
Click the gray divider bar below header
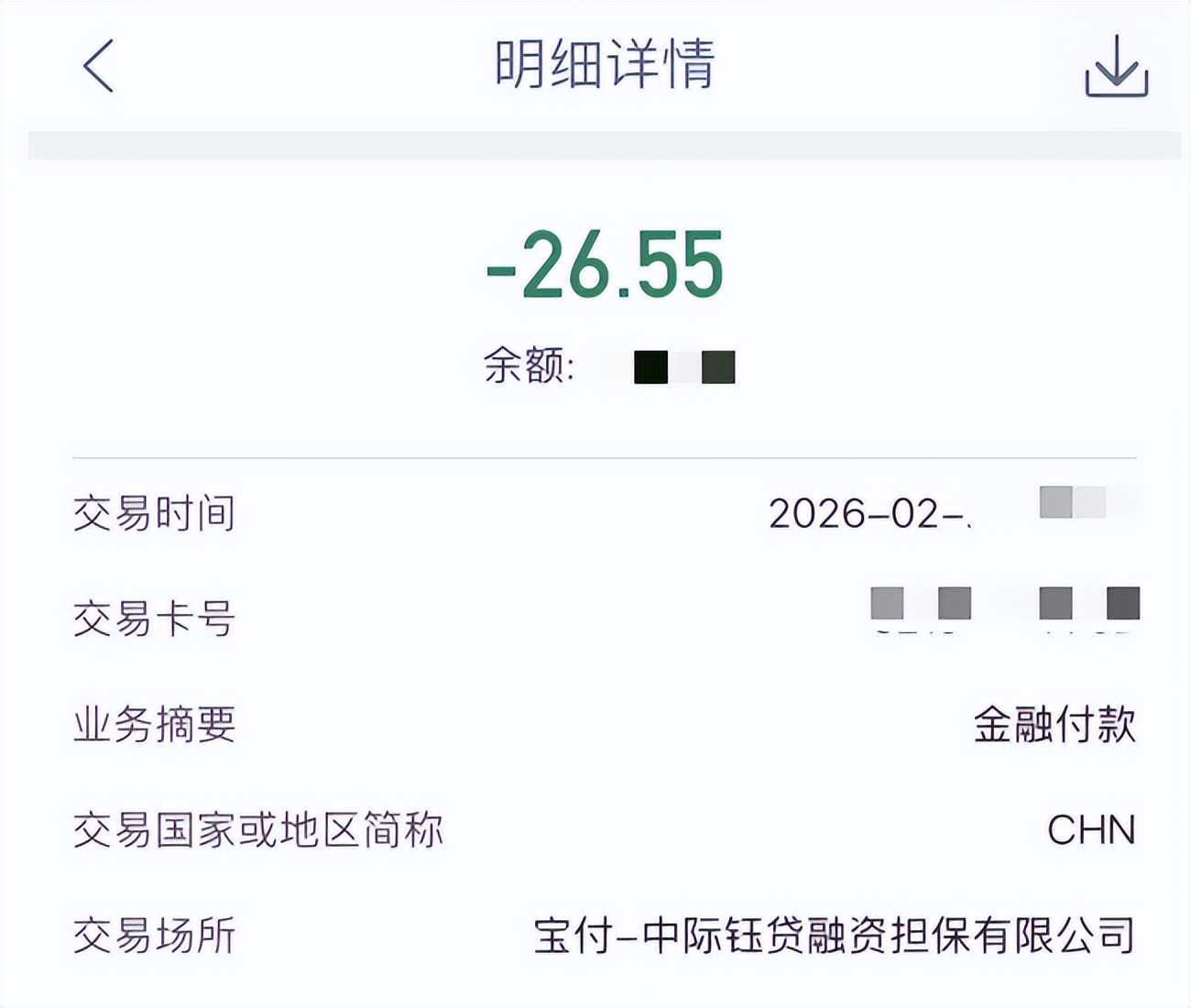pyautogui.click(x=605, y=146)
